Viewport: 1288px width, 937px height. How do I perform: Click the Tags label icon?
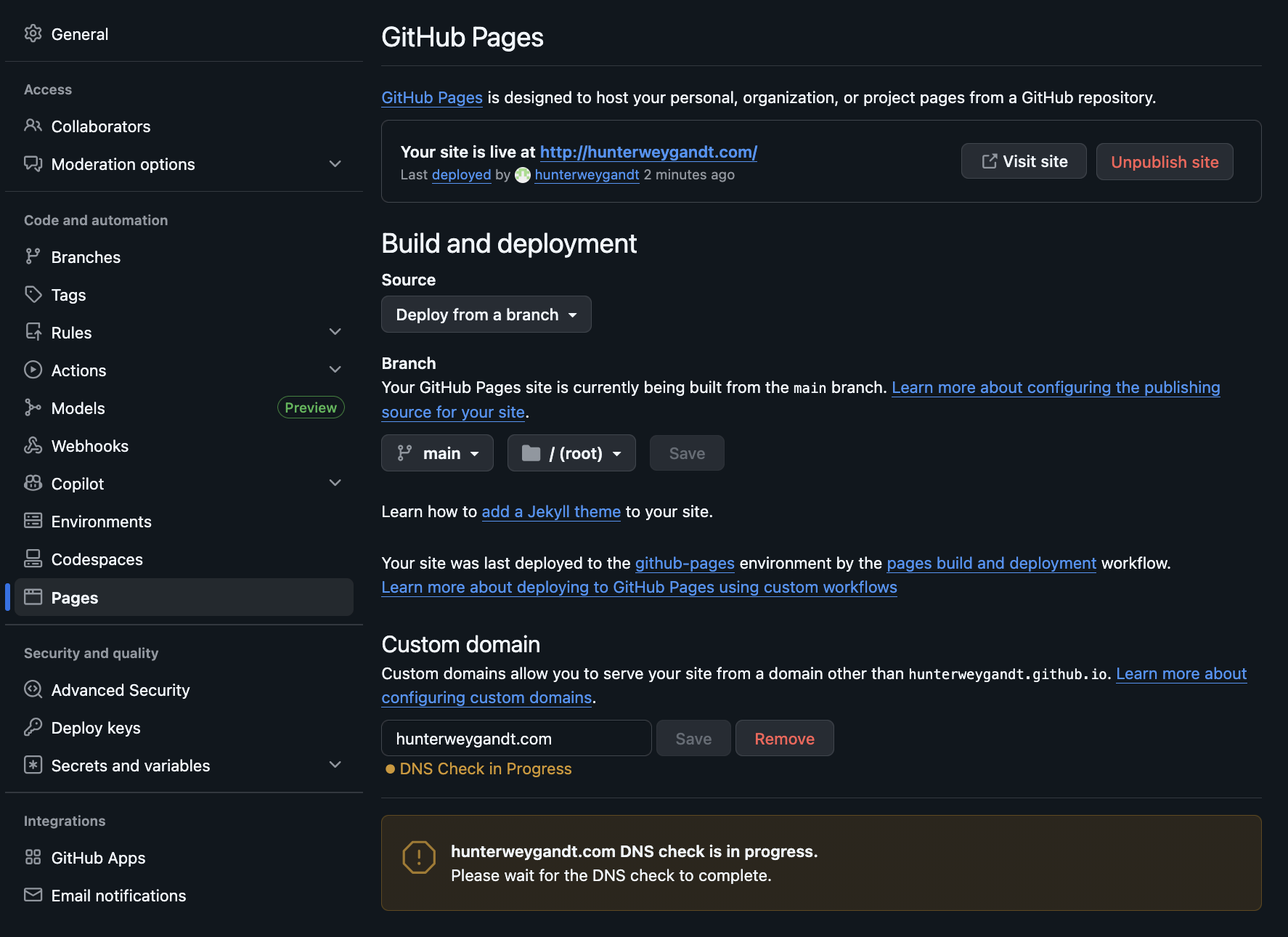[x=33, y=294]
